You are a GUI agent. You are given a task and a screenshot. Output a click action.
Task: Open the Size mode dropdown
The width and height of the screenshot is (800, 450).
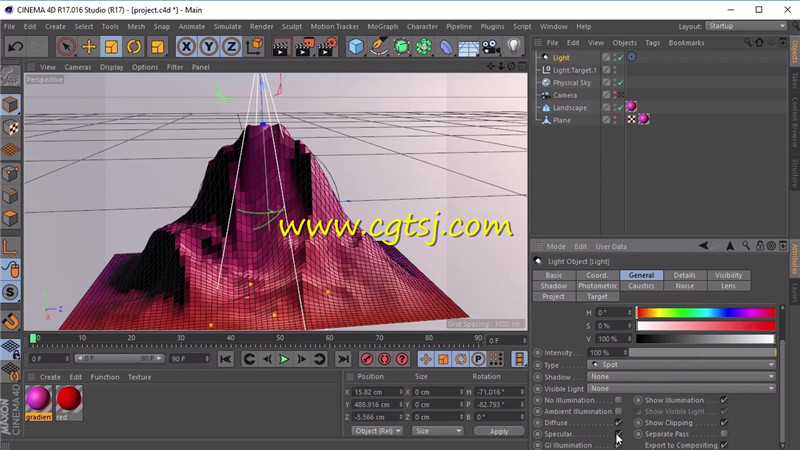(438, 431)
